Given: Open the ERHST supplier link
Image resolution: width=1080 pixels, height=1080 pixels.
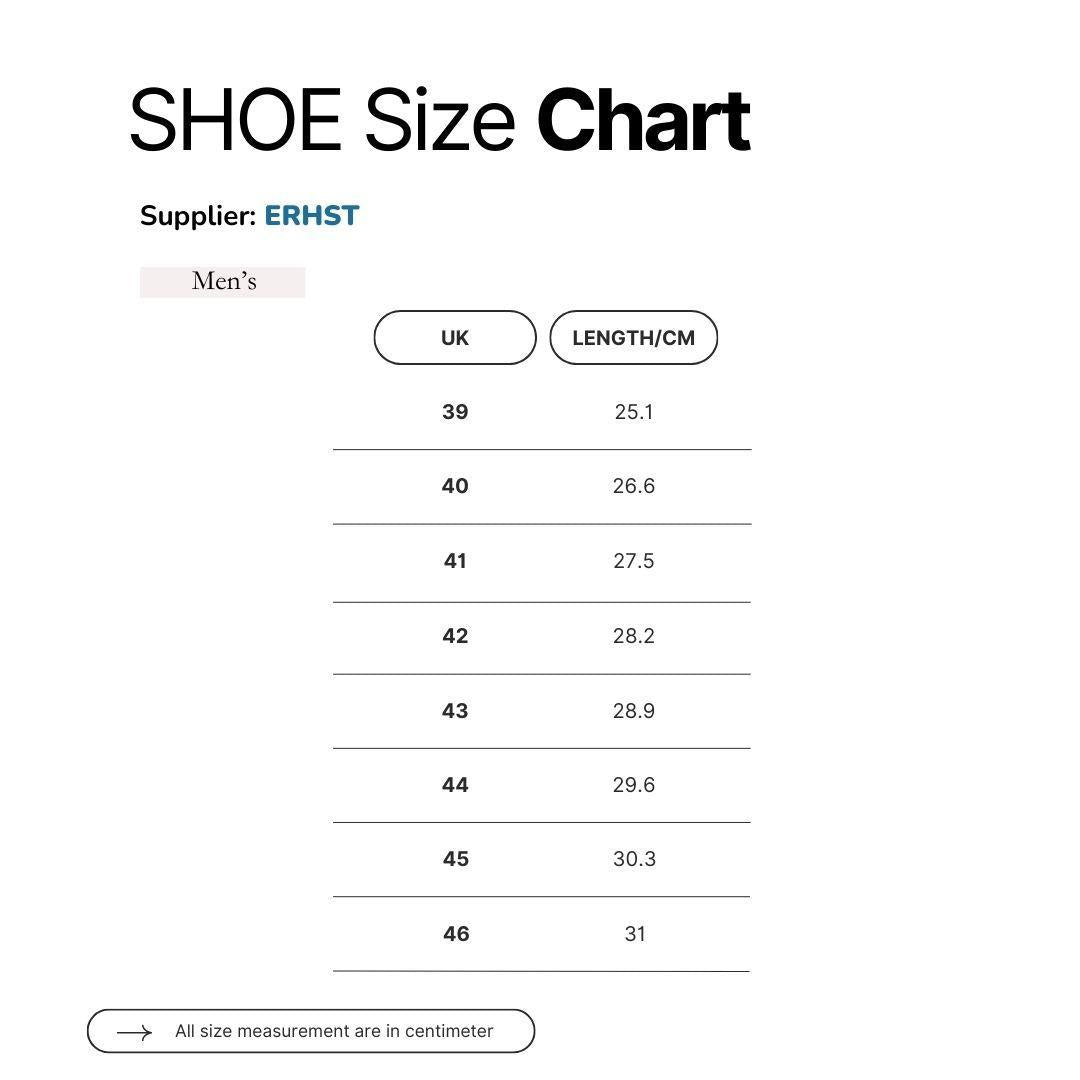Looking at the screenshot, I should (x=312, y=216).
